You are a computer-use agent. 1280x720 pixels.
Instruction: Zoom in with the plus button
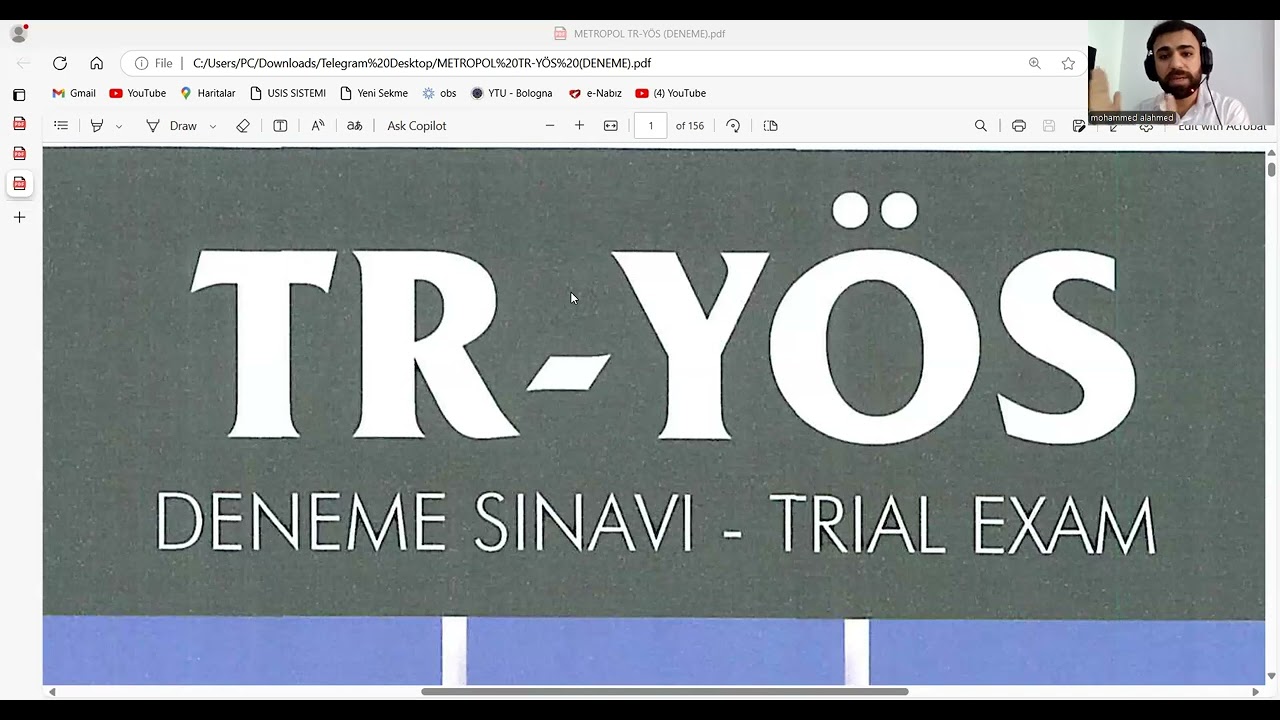click(579, 126)
